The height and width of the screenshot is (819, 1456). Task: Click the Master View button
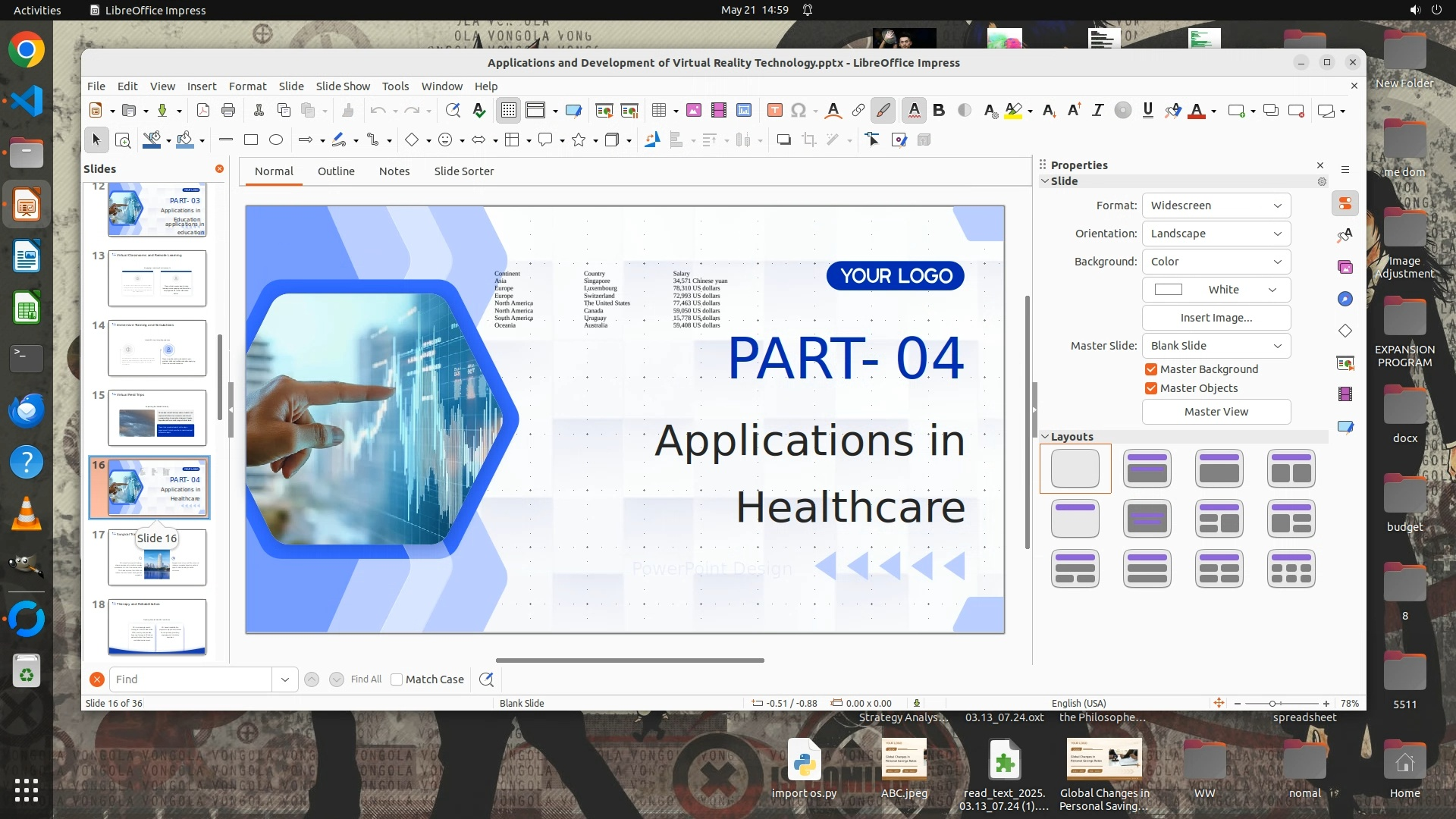(1216, 412)
